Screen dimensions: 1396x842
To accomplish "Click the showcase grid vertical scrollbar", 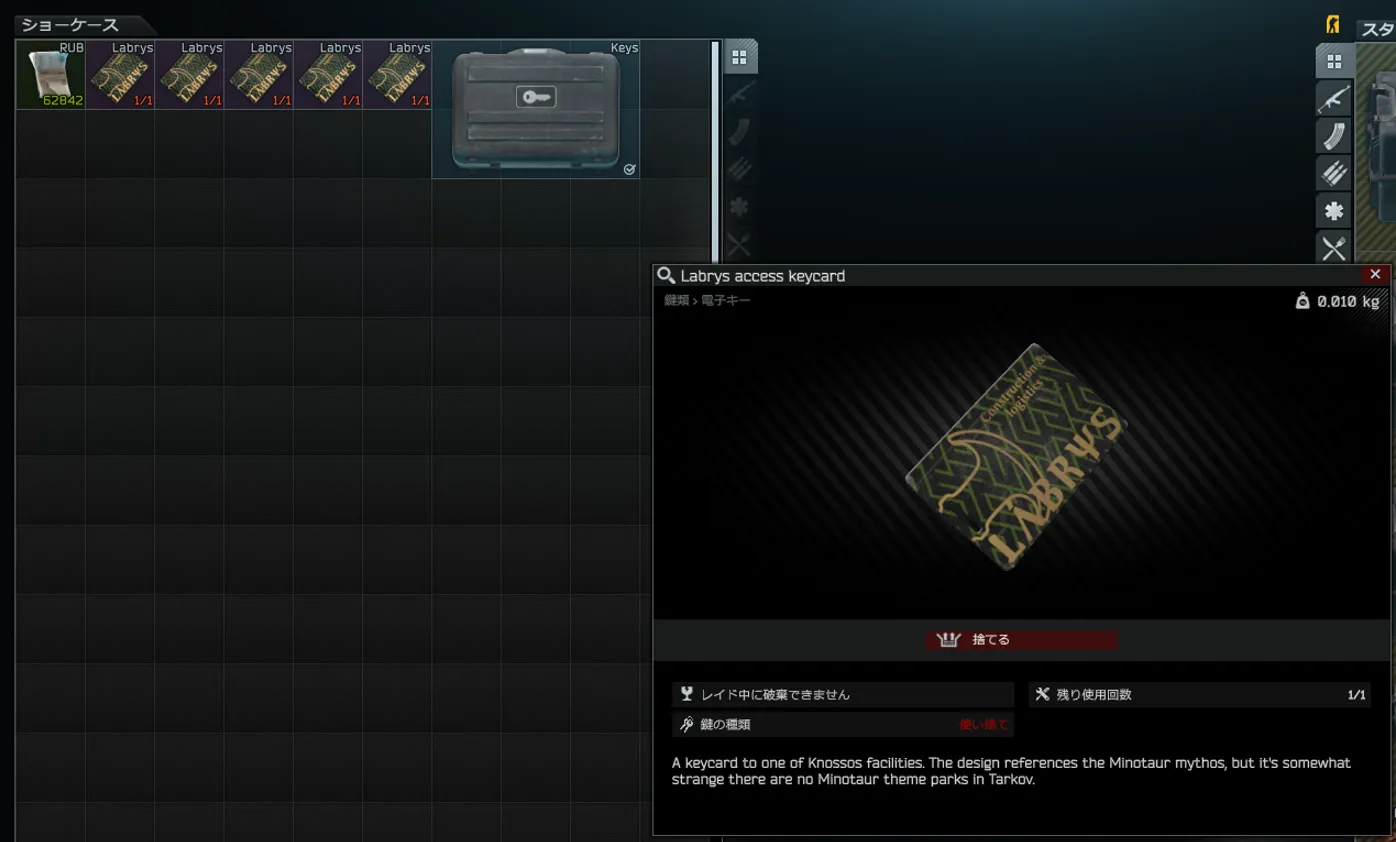I will click(715, 150).
